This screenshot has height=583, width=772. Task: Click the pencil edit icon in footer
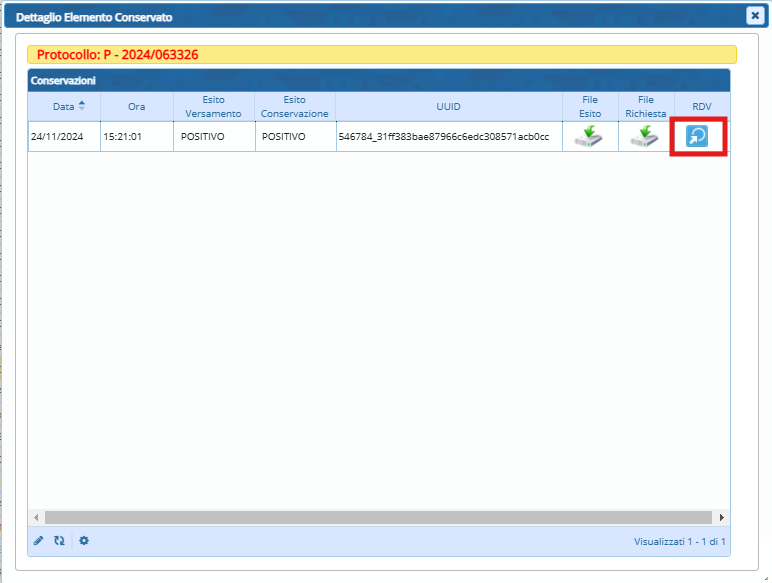tap(39, 541)
